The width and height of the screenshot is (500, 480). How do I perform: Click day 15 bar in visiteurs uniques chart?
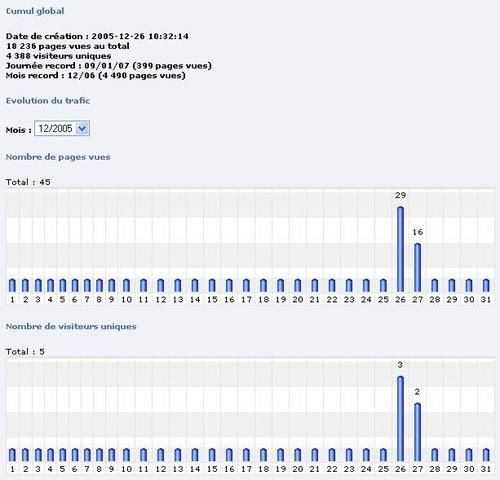[212, 455]
